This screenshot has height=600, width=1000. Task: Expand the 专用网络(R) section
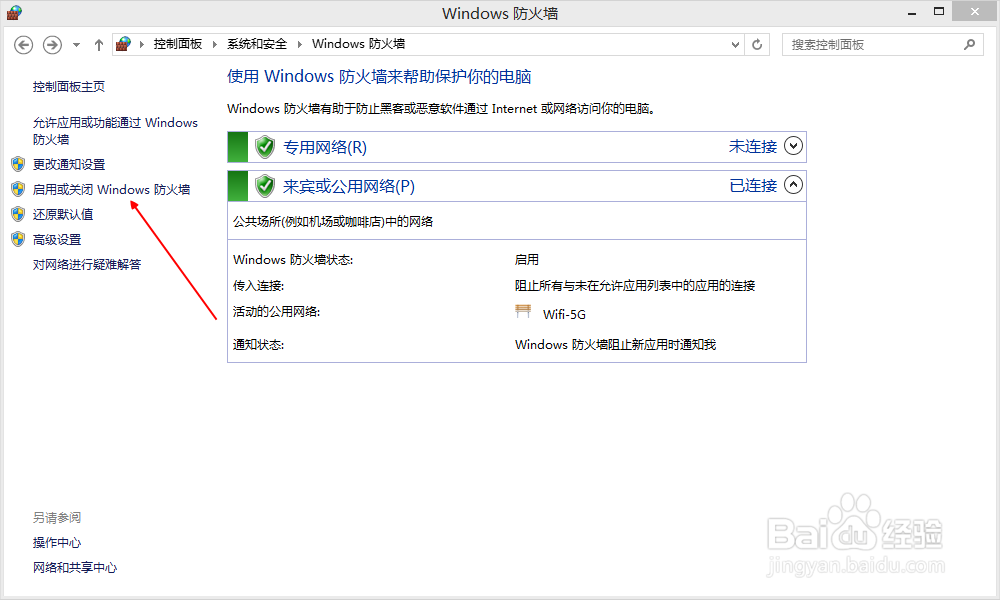(x=793, y=146)
